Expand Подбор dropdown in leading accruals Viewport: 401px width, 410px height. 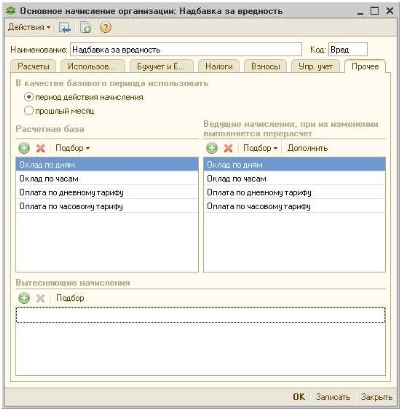(x=260, y=148)
